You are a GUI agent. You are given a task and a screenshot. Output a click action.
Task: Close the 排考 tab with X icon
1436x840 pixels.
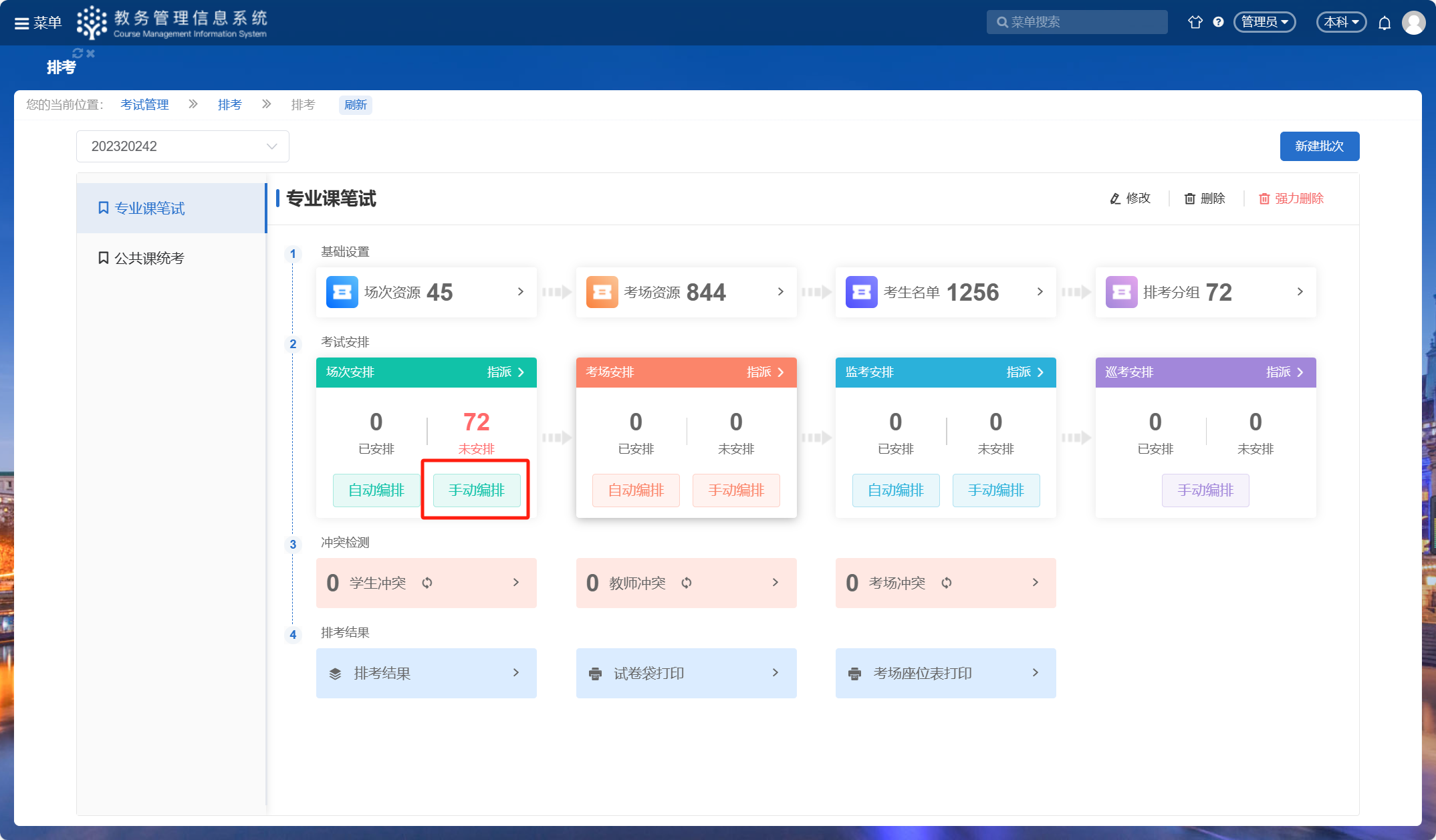pos(91,53)
